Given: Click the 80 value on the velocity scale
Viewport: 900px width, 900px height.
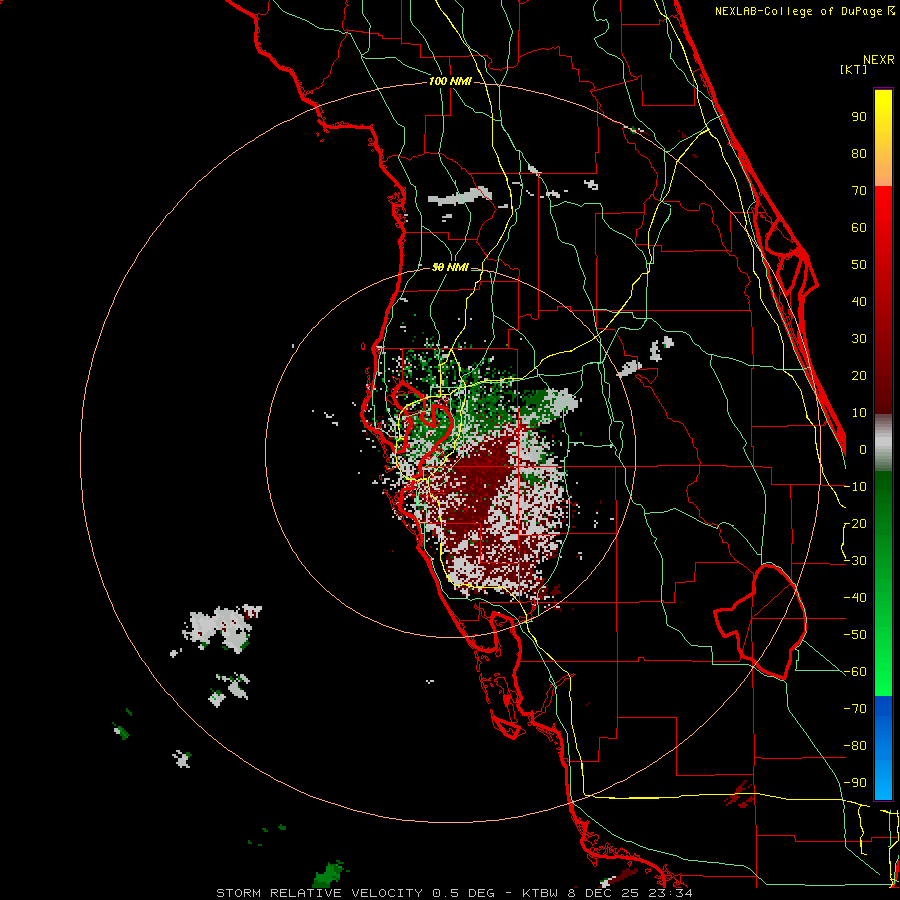Looking at the screenshot, I should pos(859,153).
